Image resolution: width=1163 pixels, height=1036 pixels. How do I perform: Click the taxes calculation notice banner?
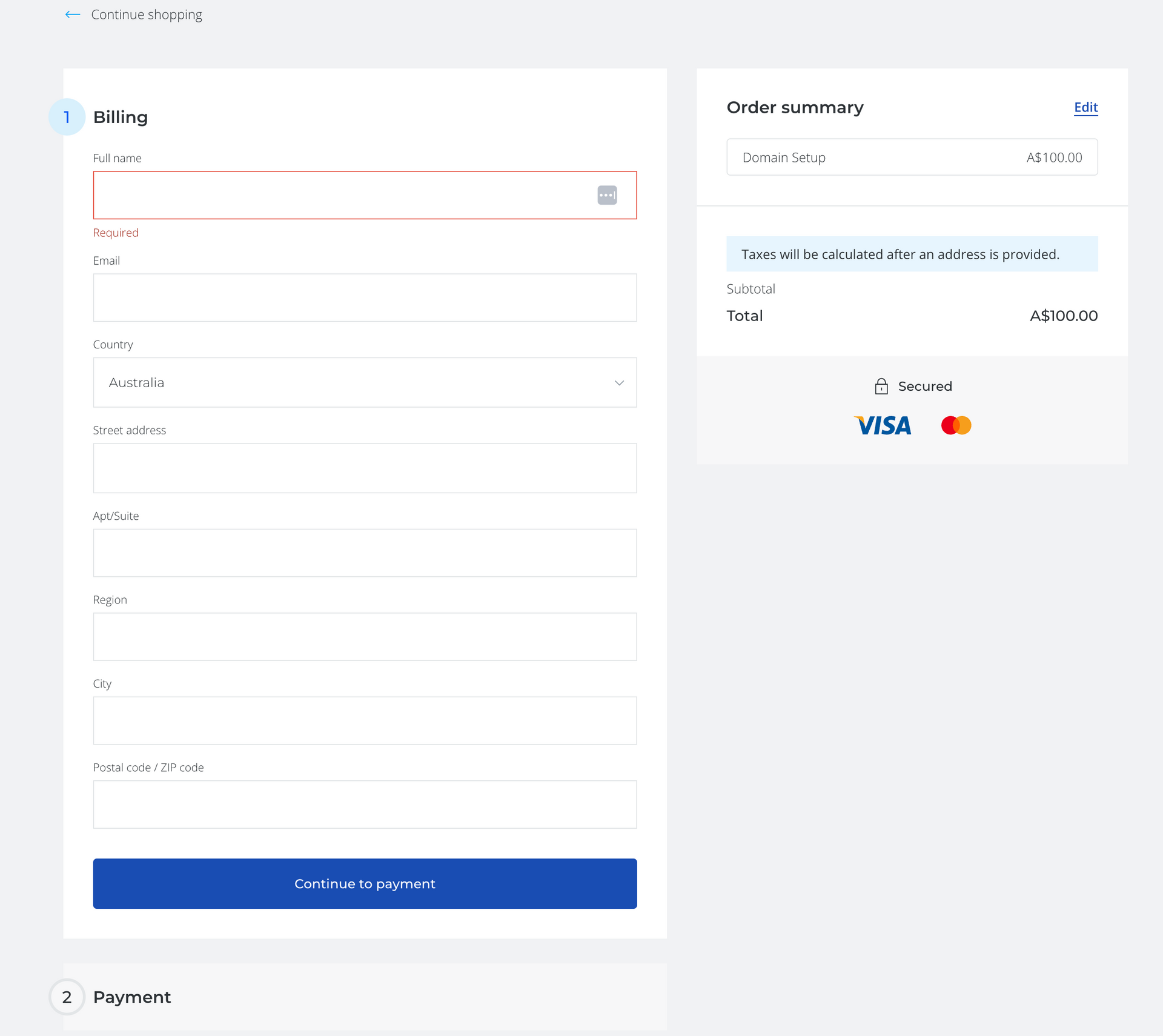tap(912, 254)
